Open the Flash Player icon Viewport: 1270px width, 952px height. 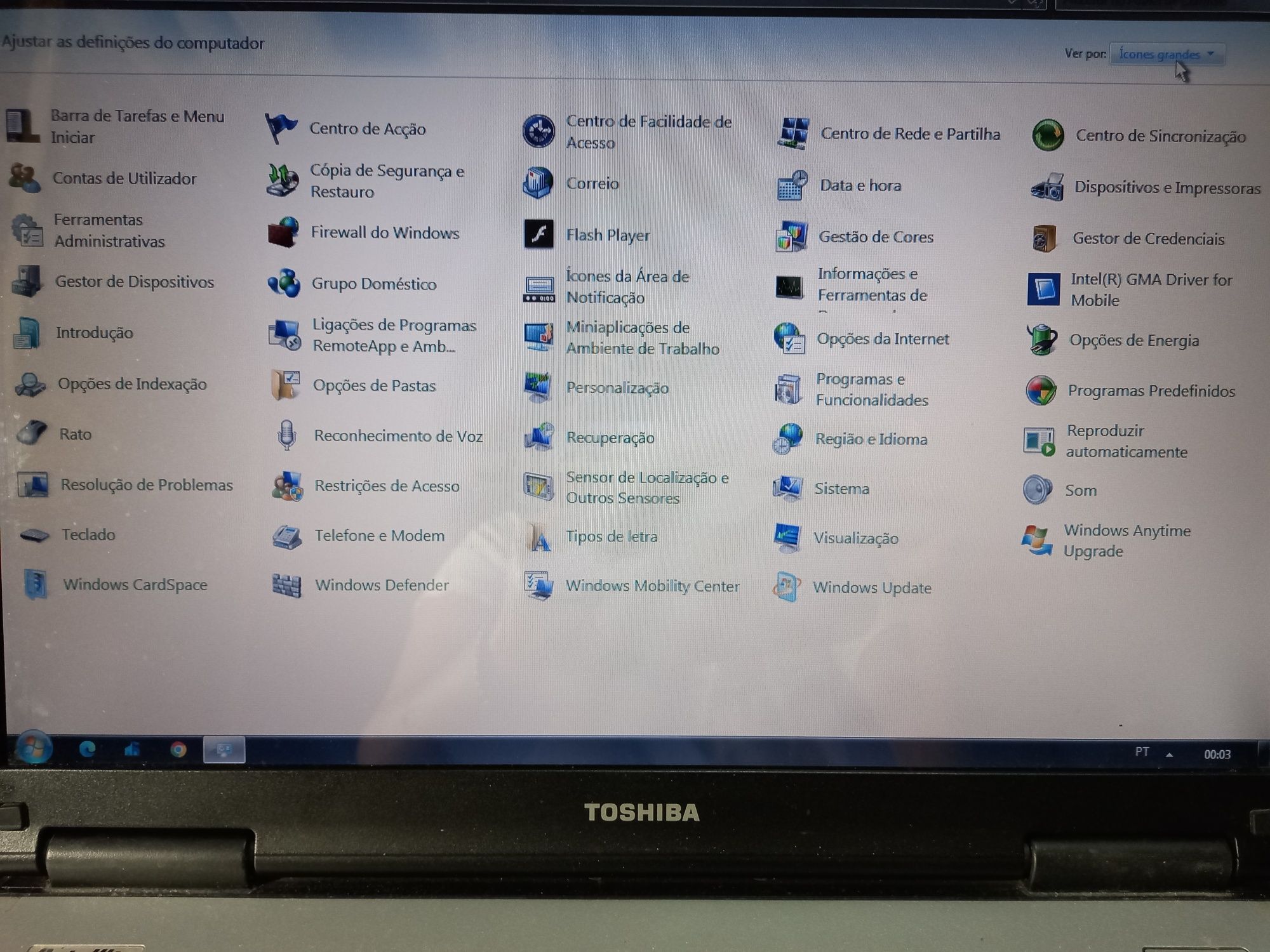click(538, 234)
